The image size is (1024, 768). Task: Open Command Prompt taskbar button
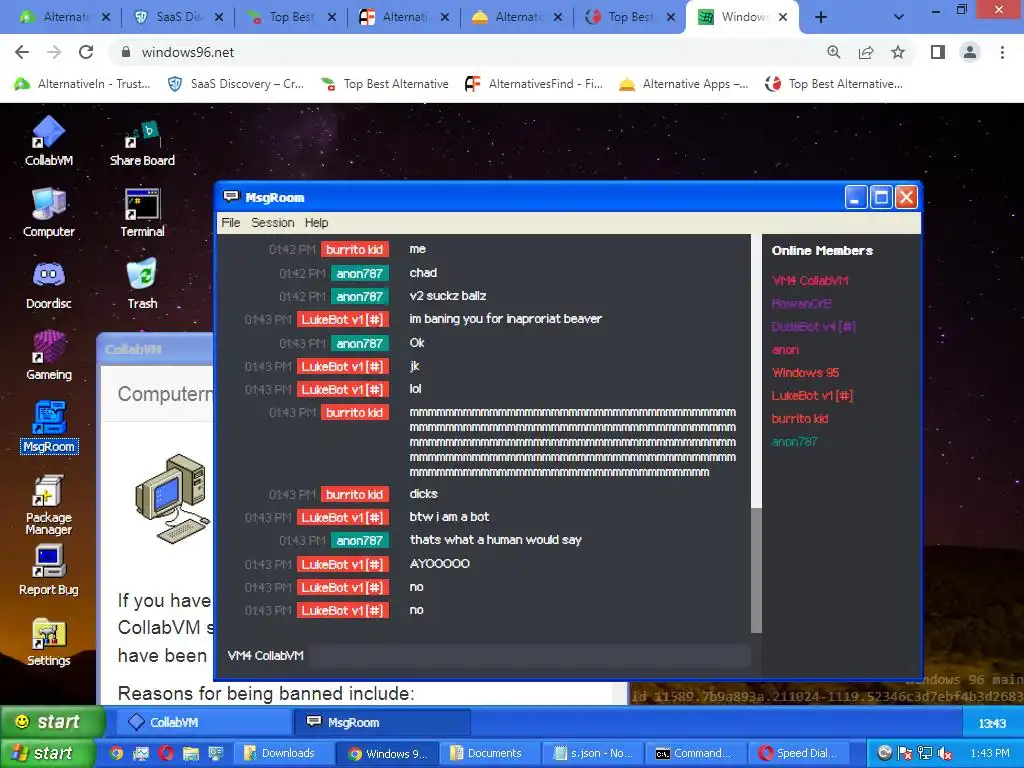pos(696,754)
